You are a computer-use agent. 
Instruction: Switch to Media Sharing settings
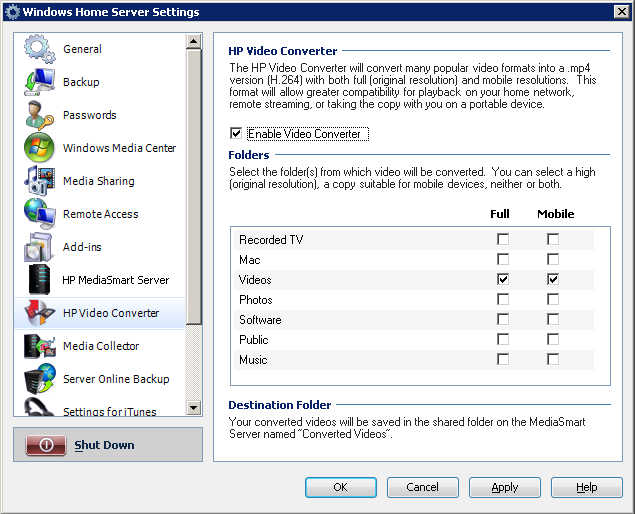[99, 181]
